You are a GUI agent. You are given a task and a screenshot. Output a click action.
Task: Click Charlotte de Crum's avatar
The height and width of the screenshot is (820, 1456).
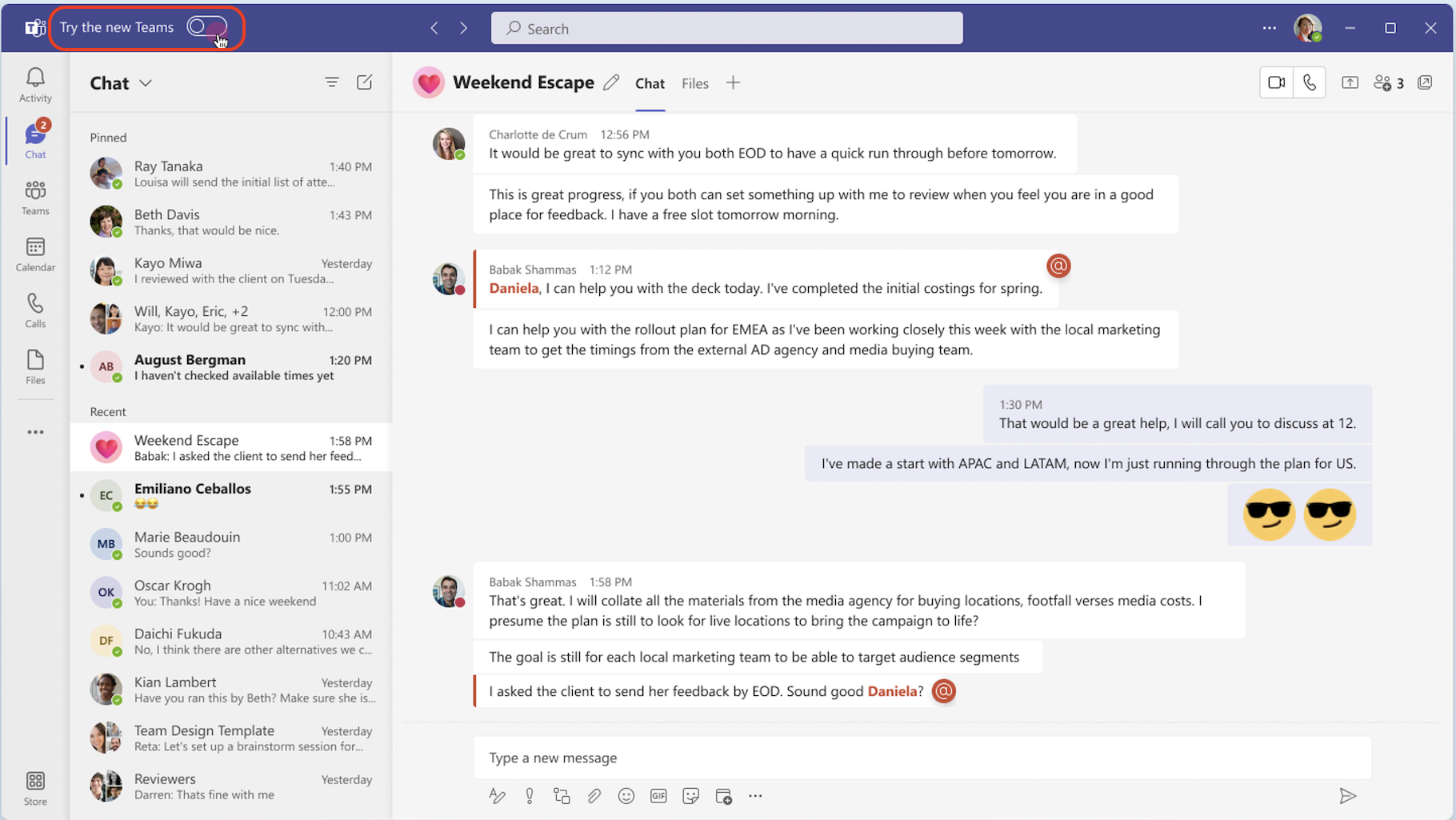[x=449, y=143]
